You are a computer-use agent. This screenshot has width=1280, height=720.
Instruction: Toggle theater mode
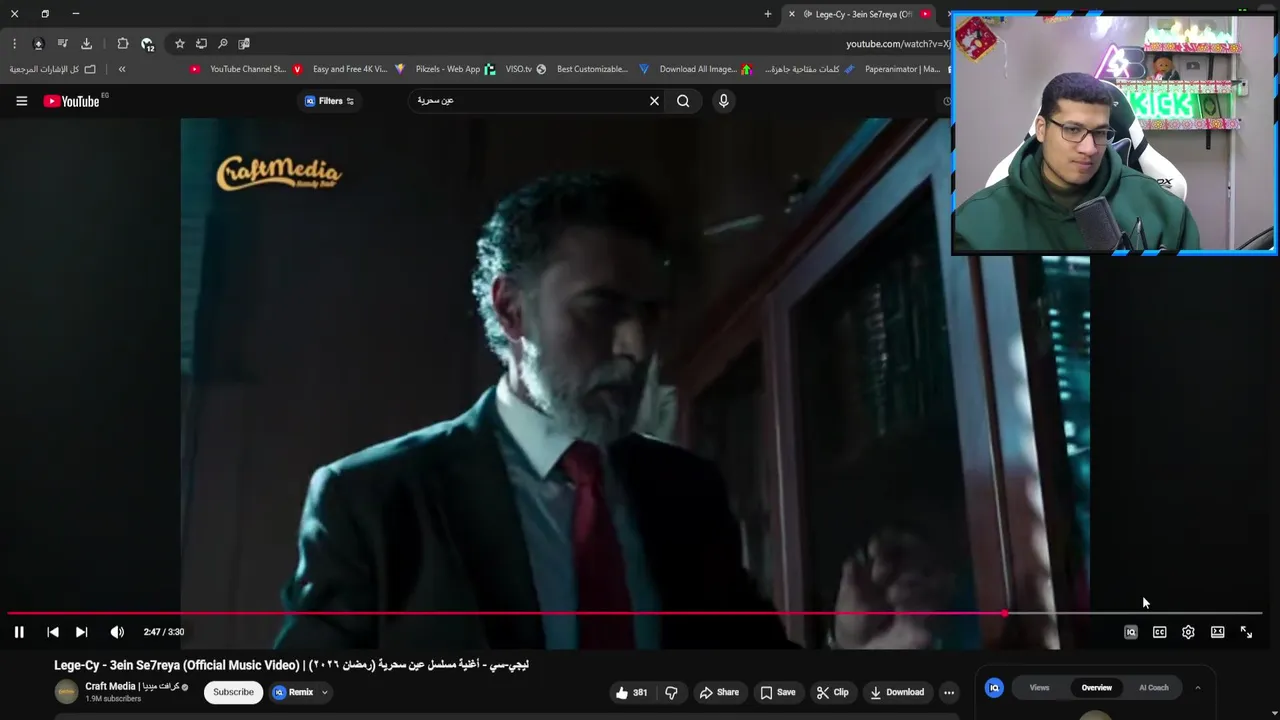(x=1217, y=632)
